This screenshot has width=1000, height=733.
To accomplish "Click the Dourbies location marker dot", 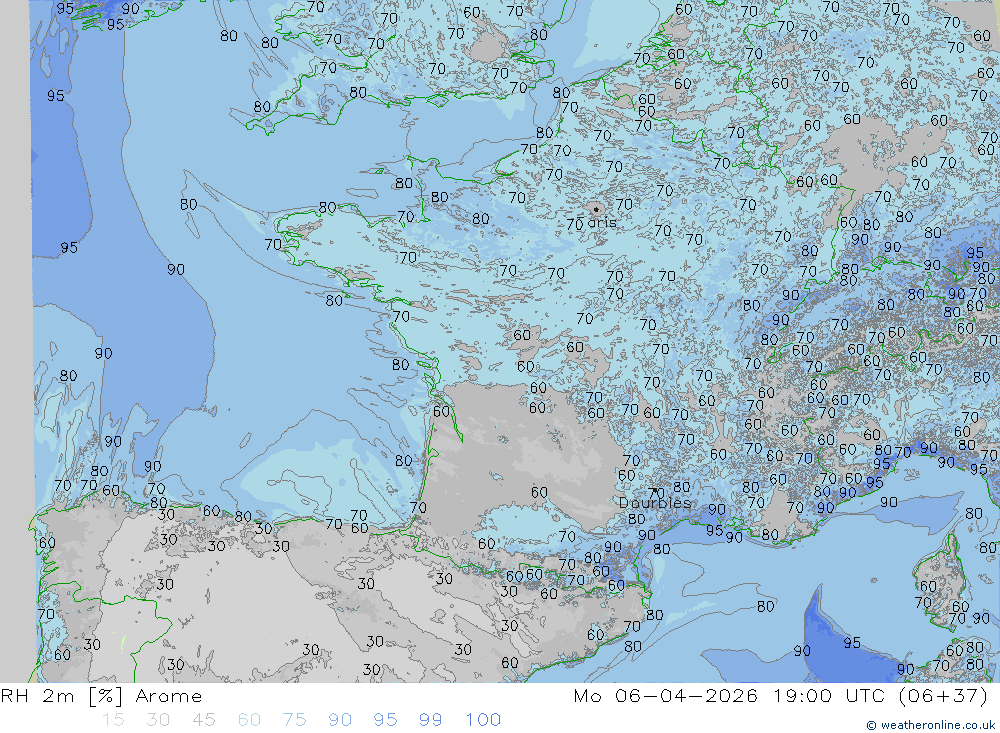I will point(653,491).
